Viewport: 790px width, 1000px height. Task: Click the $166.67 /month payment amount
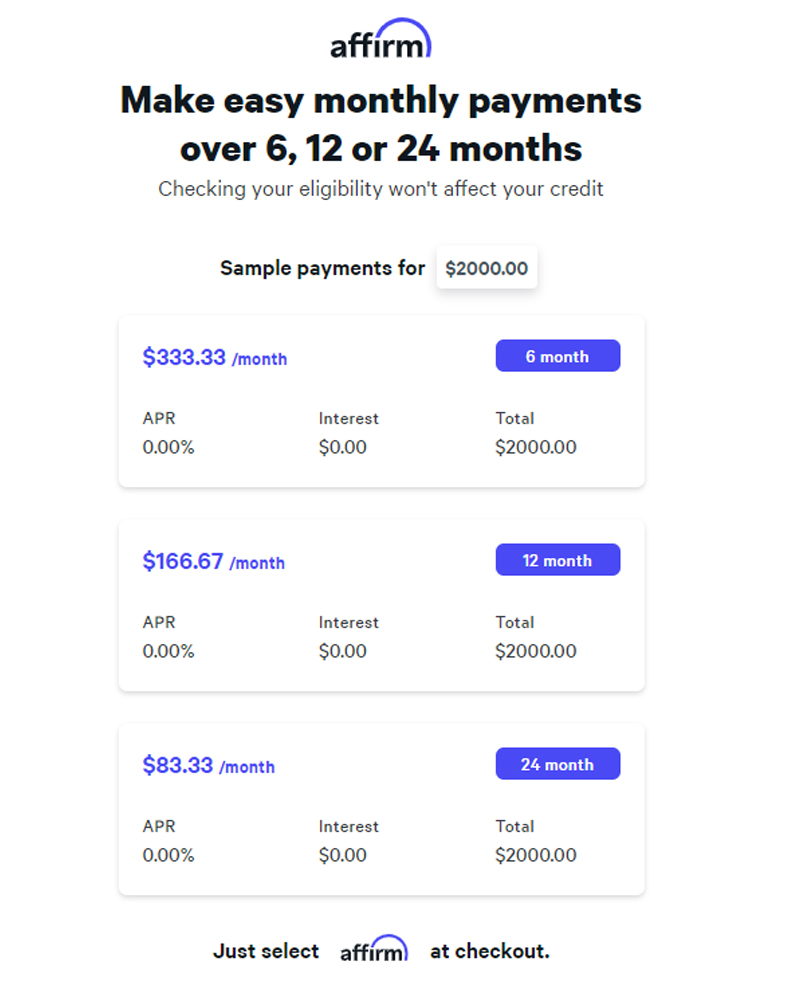(213, 562)
